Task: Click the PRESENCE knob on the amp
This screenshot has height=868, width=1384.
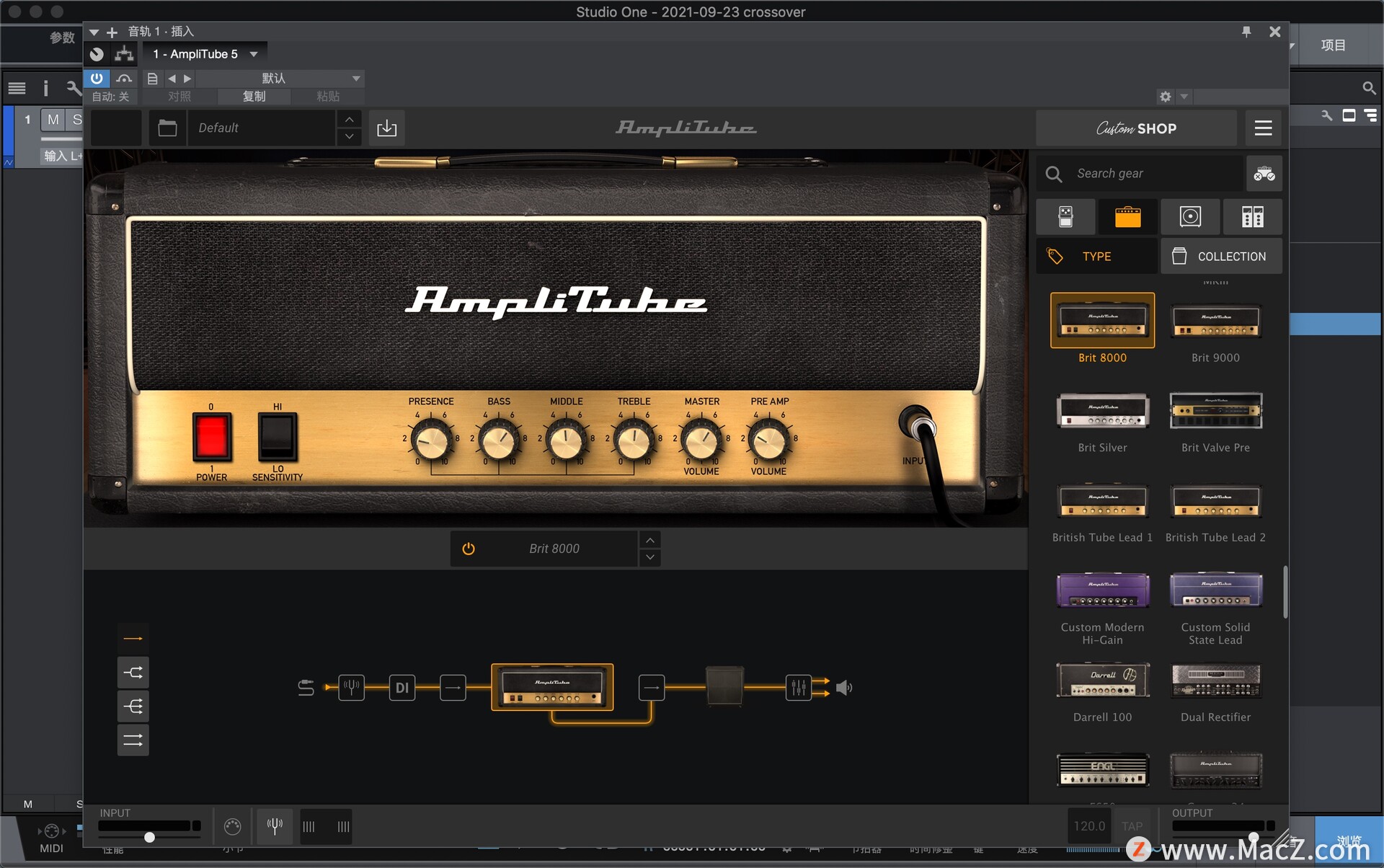Action: [431, 439]
